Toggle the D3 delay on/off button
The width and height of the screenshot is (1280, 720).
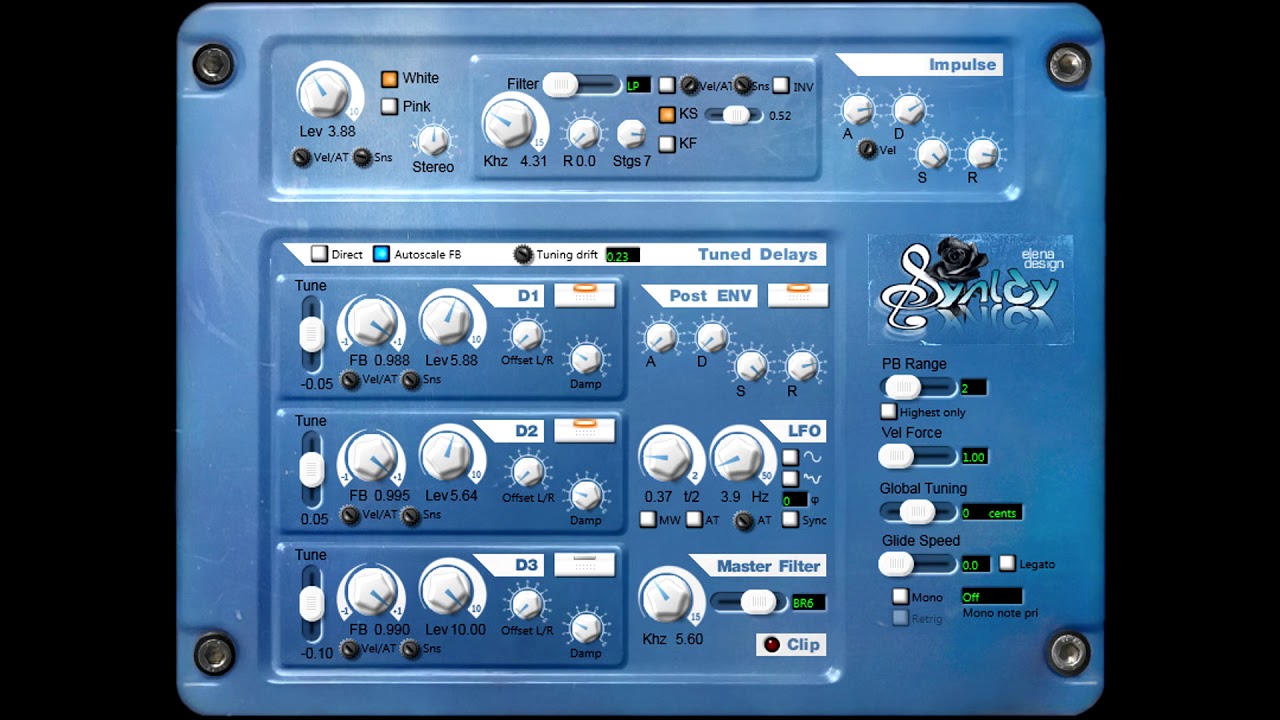[585, 564]
